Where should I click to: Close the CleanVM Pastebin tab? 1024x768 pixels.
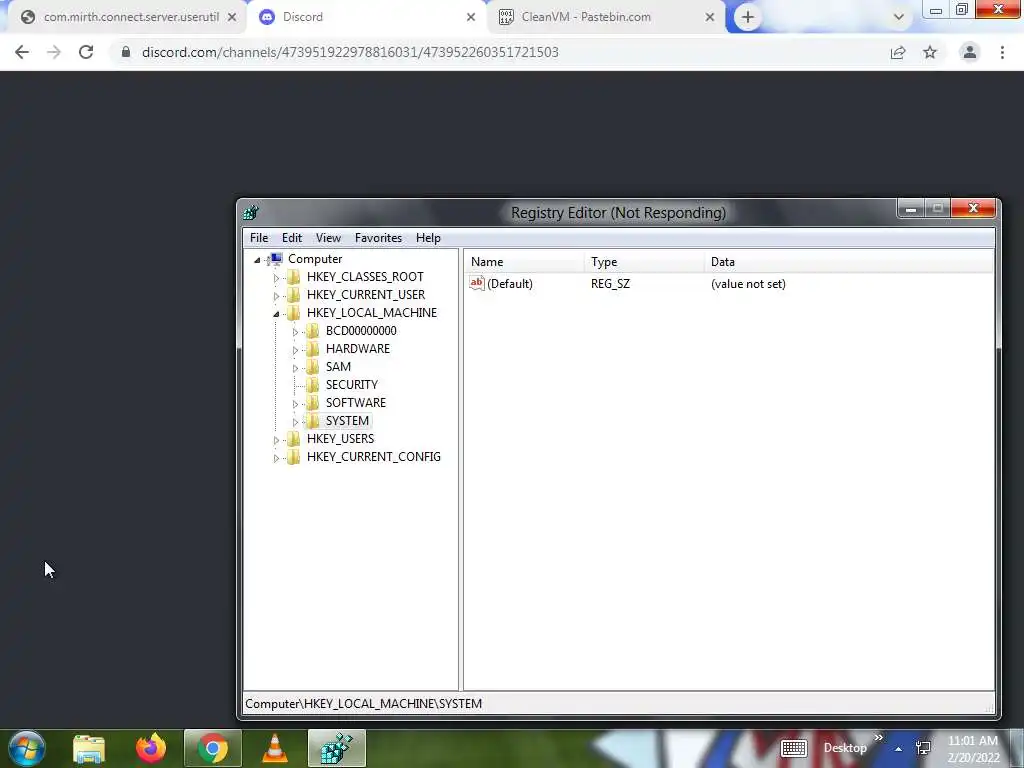[x=710, y=17]
